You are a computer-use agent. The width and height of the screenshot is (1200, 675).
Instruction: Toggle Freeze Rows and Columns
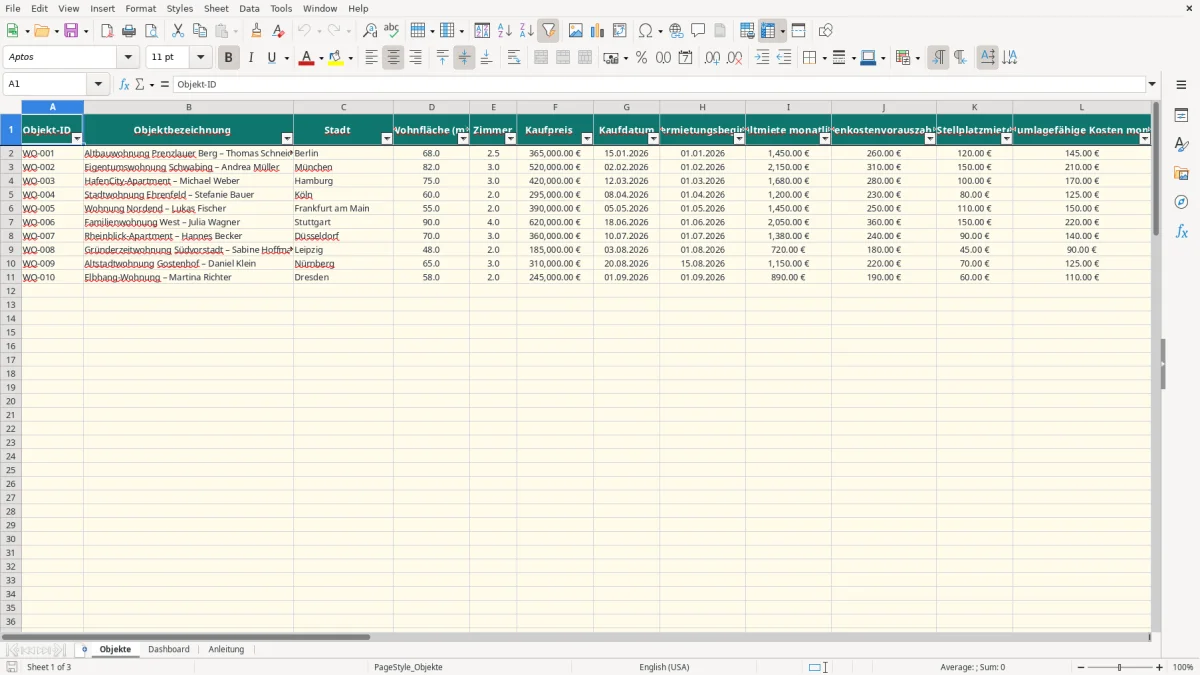pos(767,31)
